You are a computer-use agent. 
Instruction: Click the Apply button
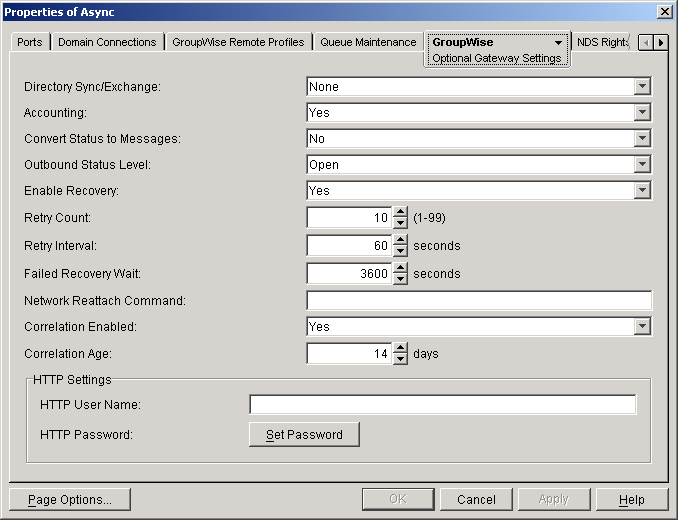point(554,500)
